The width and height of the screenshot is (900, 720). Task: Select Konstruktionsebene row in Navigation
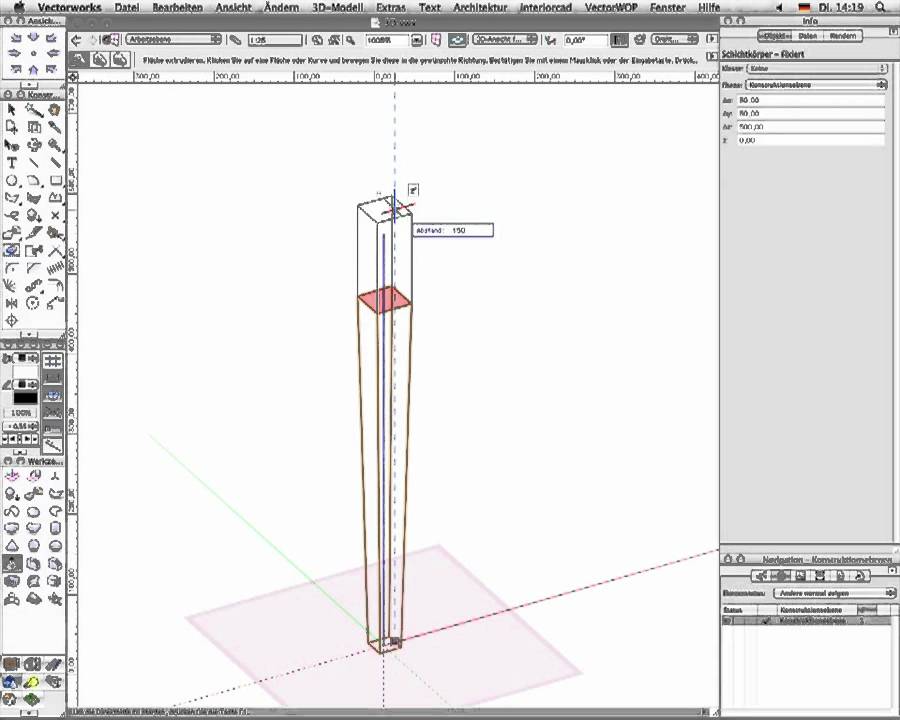click(808, 621)
